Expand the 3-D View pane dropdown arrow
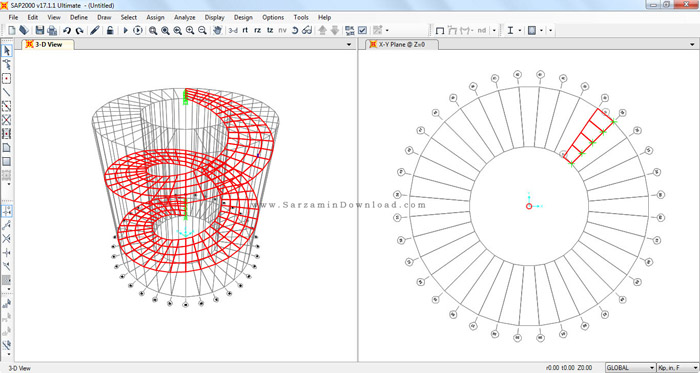 coord(349,45)
